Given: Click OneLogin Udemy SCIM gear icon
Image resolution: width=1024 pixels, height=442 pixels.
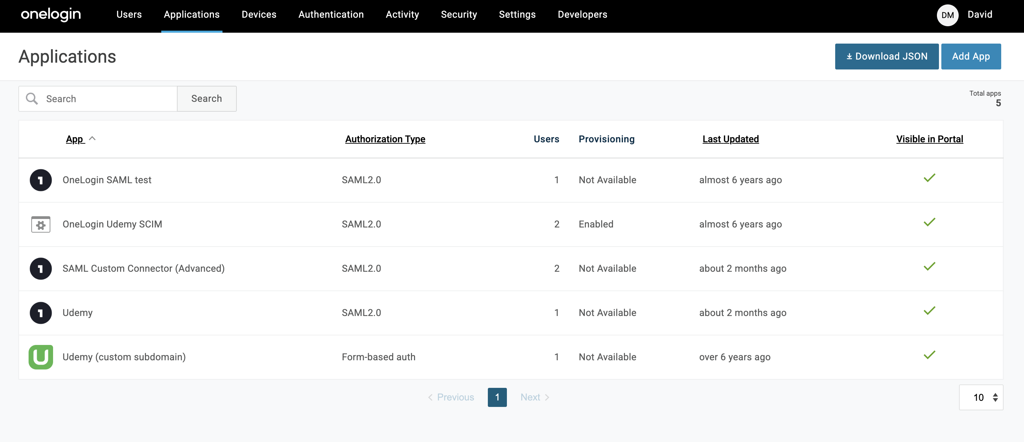Looking at the screenshot, I should click(40, 224).
